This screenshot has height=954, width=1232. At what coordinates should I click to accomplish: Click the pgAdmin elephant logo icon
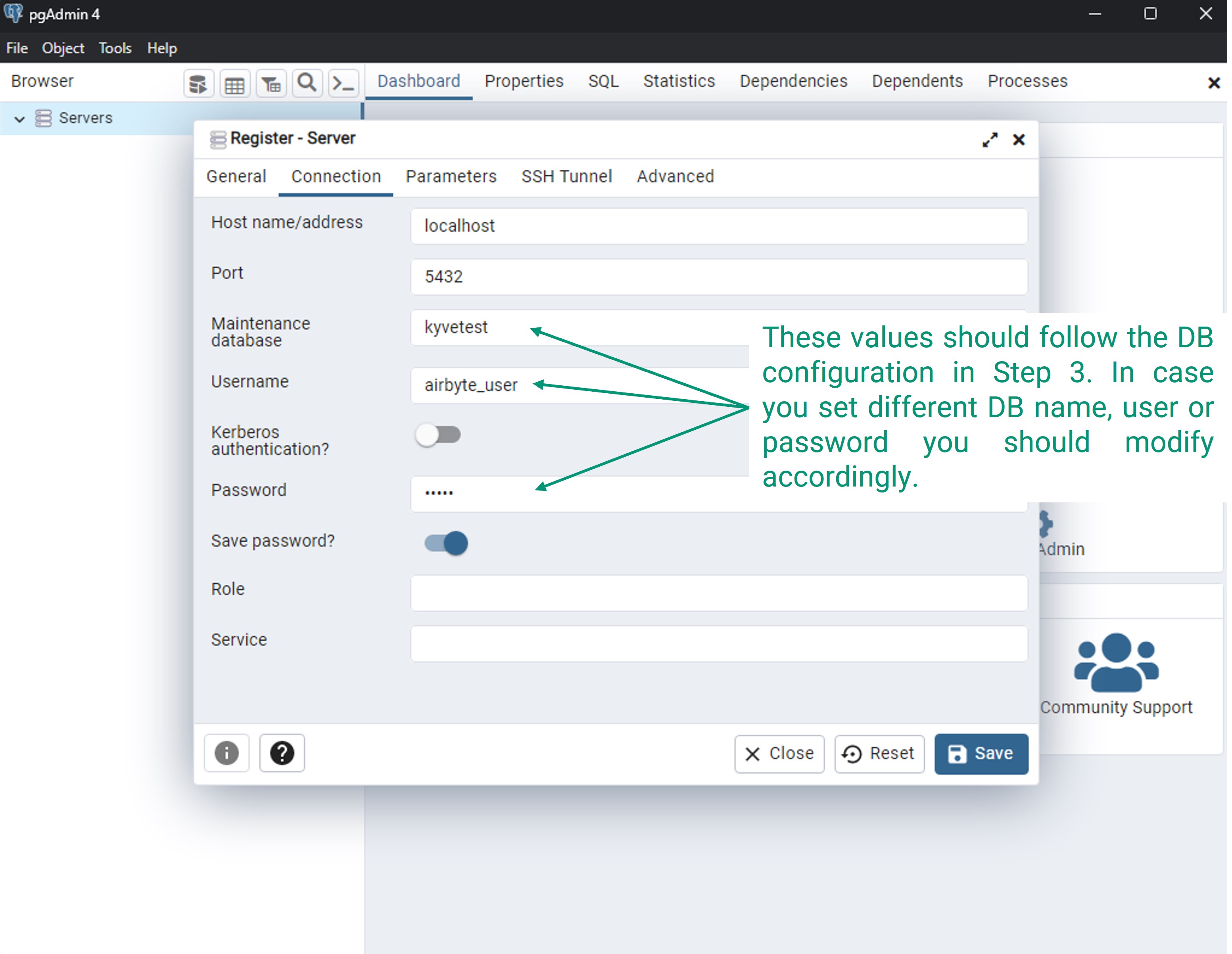(13, 13)
